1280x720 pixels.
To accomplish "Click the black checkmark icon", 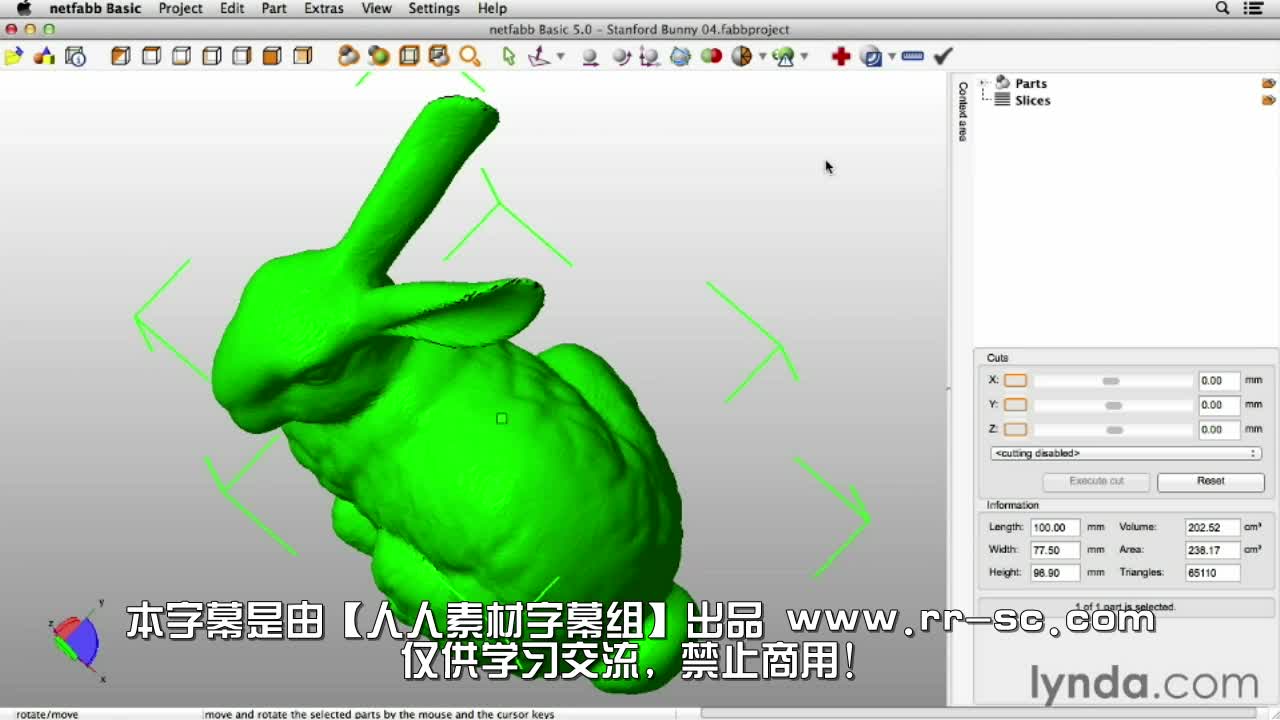I will pos(943,57).
